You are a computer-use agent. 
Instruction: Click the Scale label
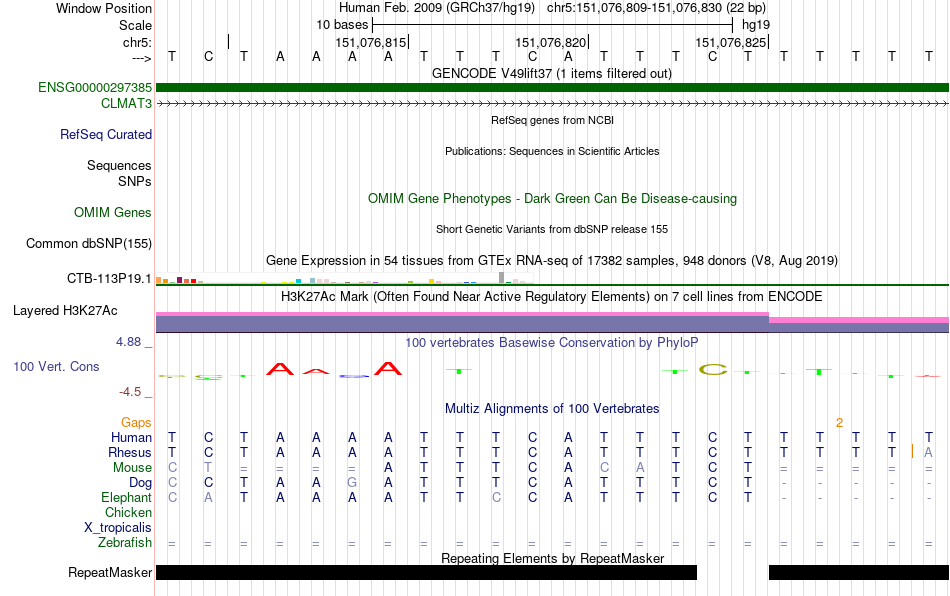(x=135, y=25)
